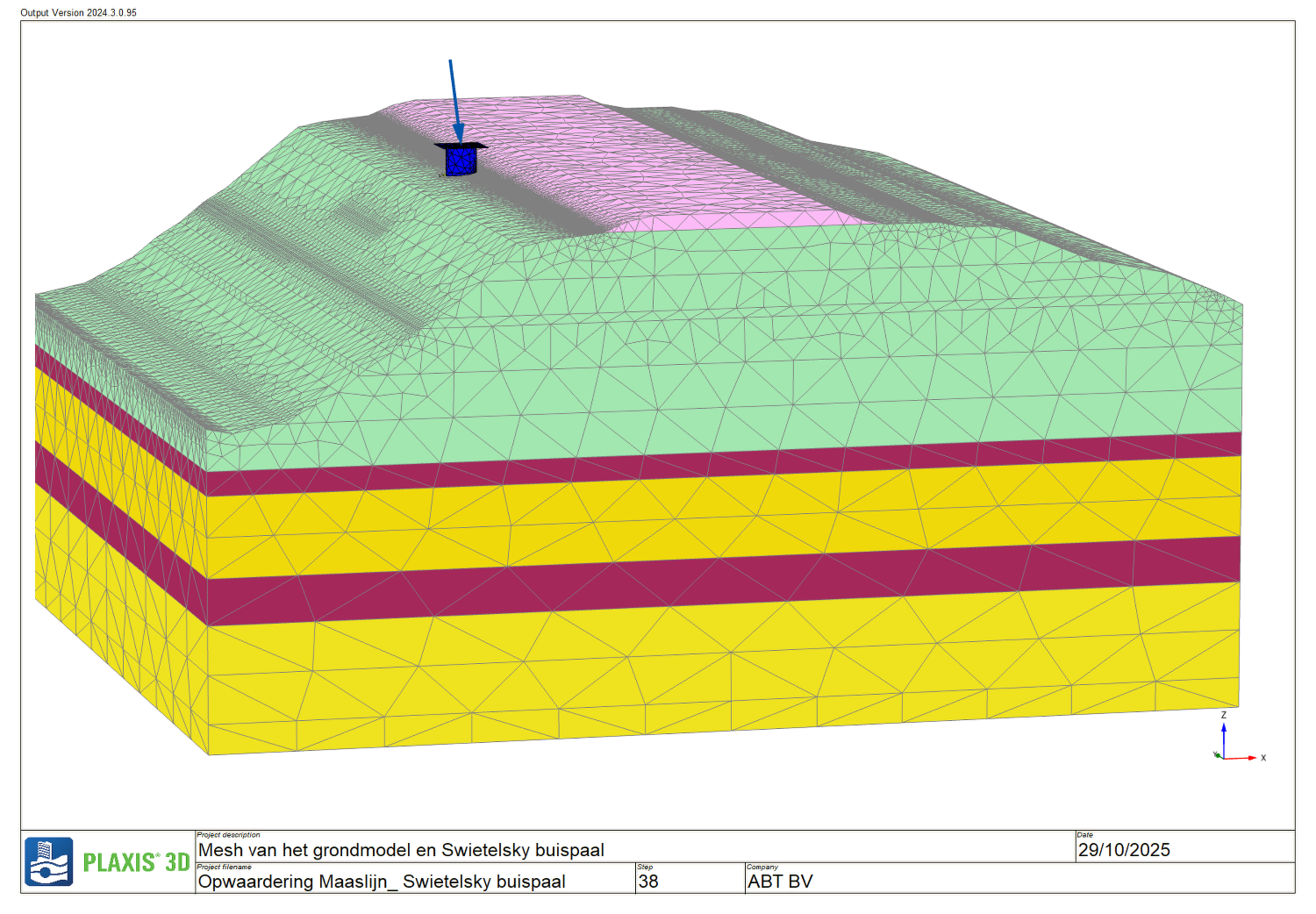Click the red X axis arrow
Screen dimensions: 1316x914
tap(1244, 758)
